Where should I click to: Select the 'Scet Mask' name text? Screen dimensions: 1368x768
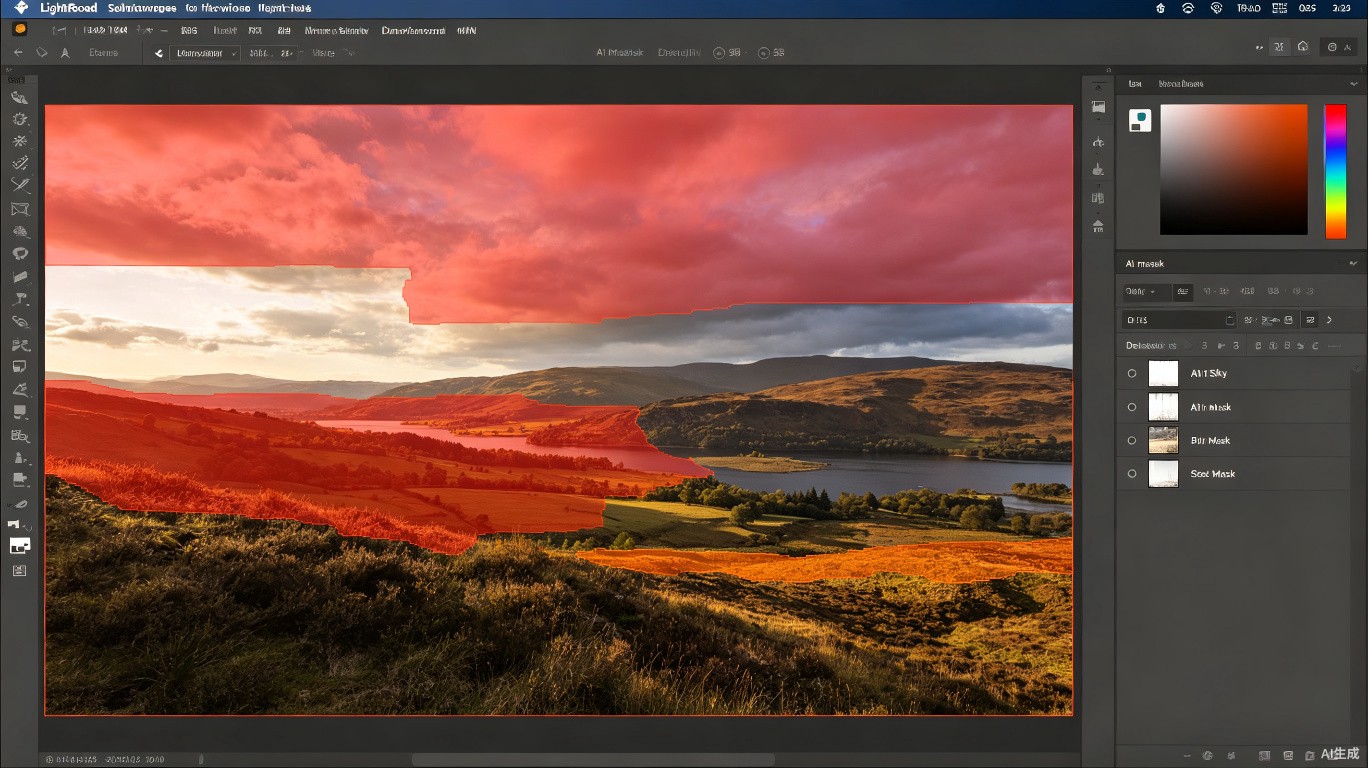(x=1212, y=474)
